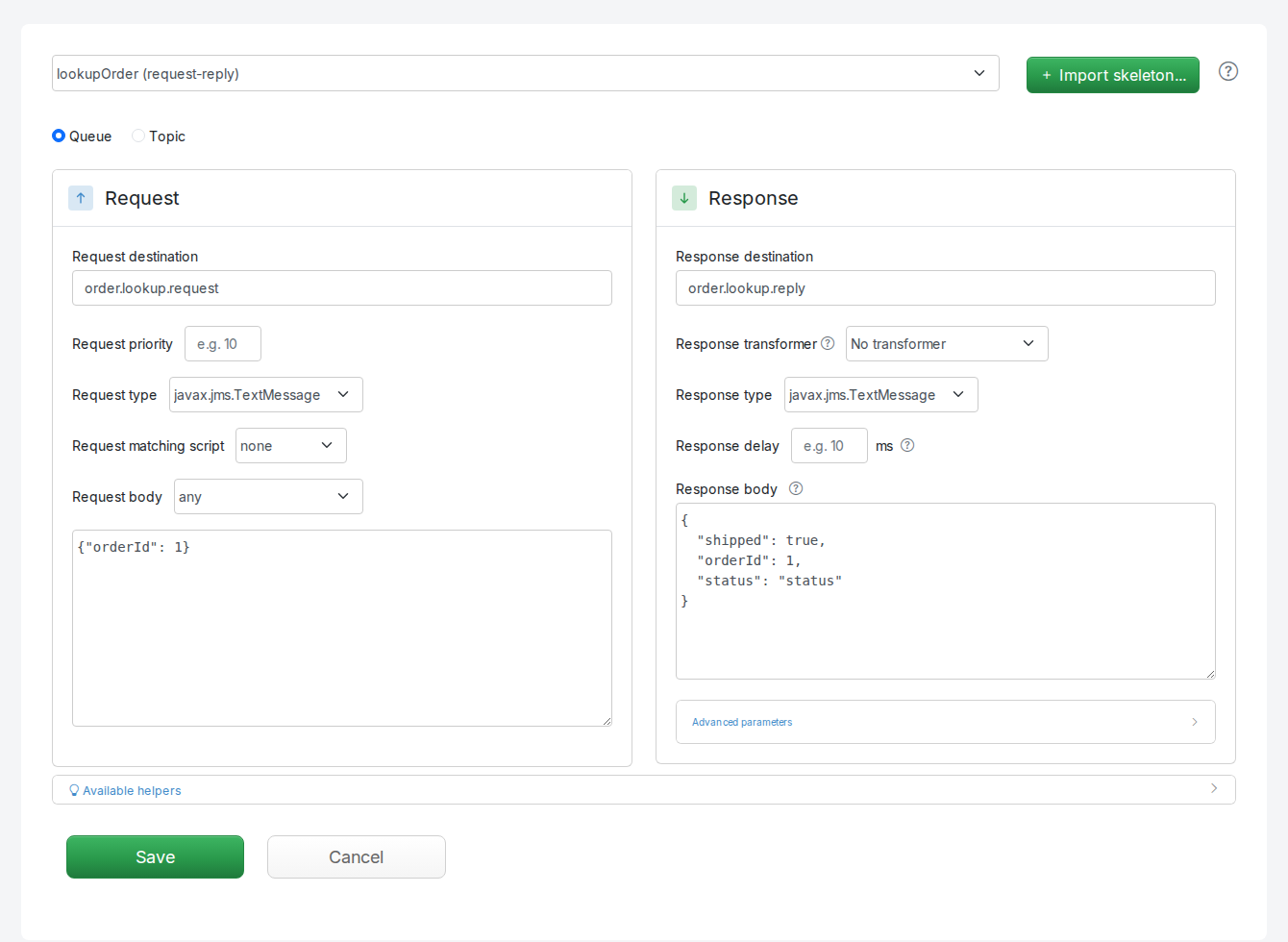Click the Response panel heading
The height and width of the screenshot is (942, 1288).
[754, 198]
